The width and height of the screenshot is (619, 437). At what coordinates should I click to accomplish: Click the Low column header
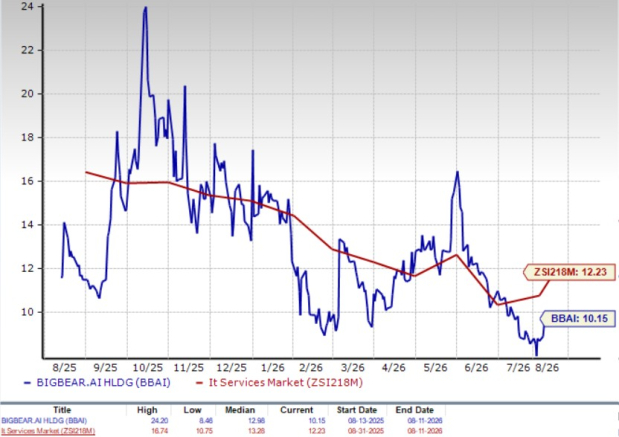click(x=192, y=410)
